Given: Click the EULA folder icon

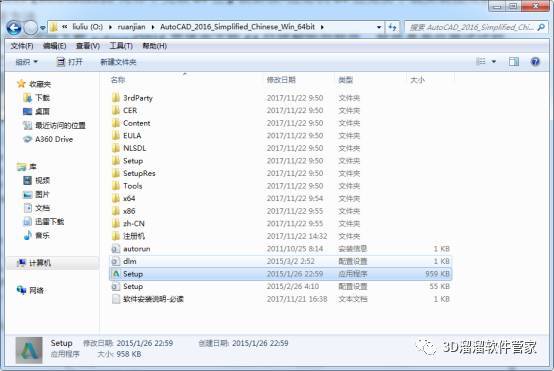Looking at the screenshot, I should (116, 136).
